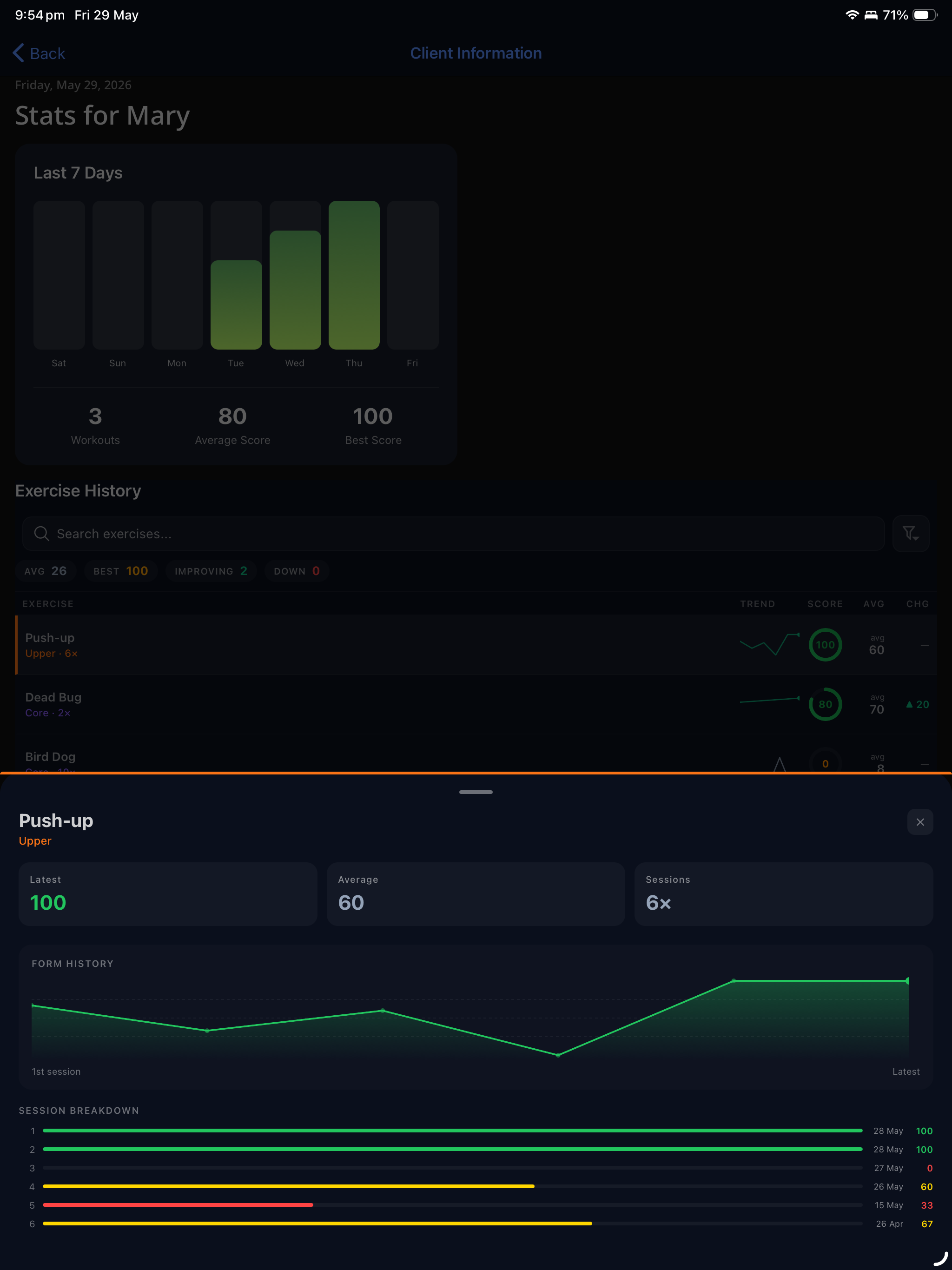Sort by the AVG column header
952x1270 pixels.
pos(873,604)
